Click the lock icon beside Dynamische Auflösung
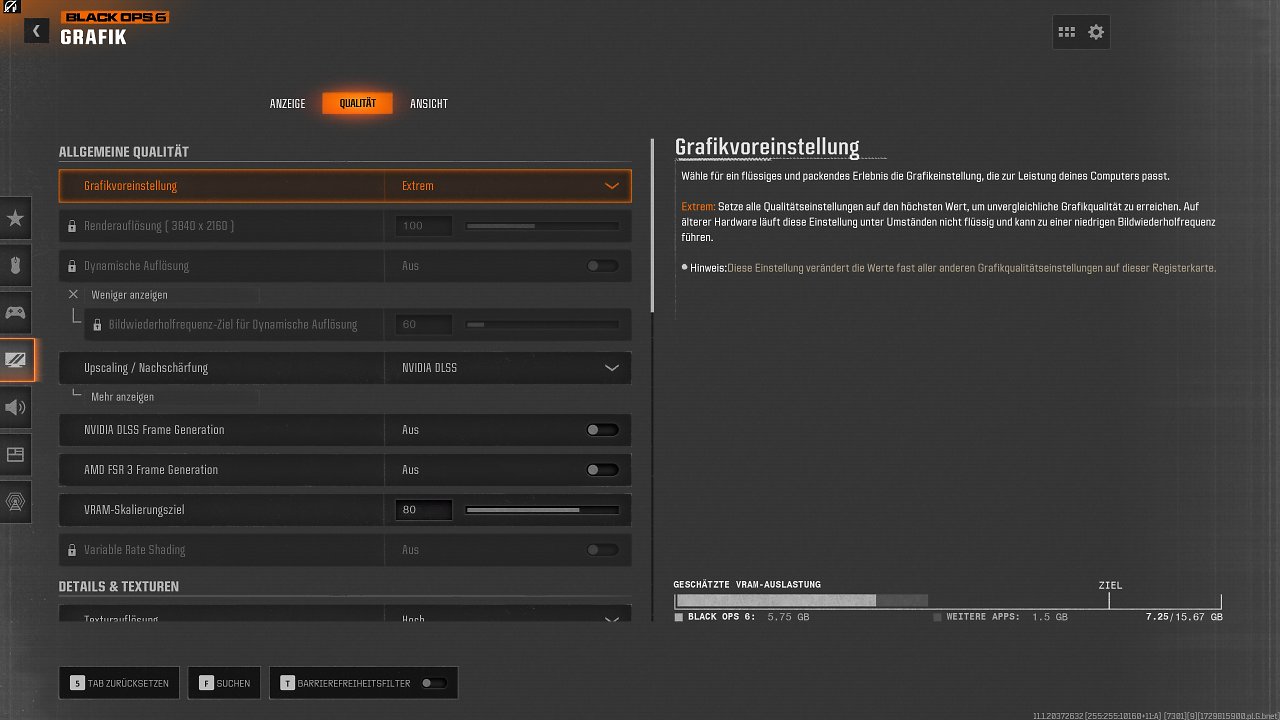This screenshot has width=1280, height=720. coord(72,266)
